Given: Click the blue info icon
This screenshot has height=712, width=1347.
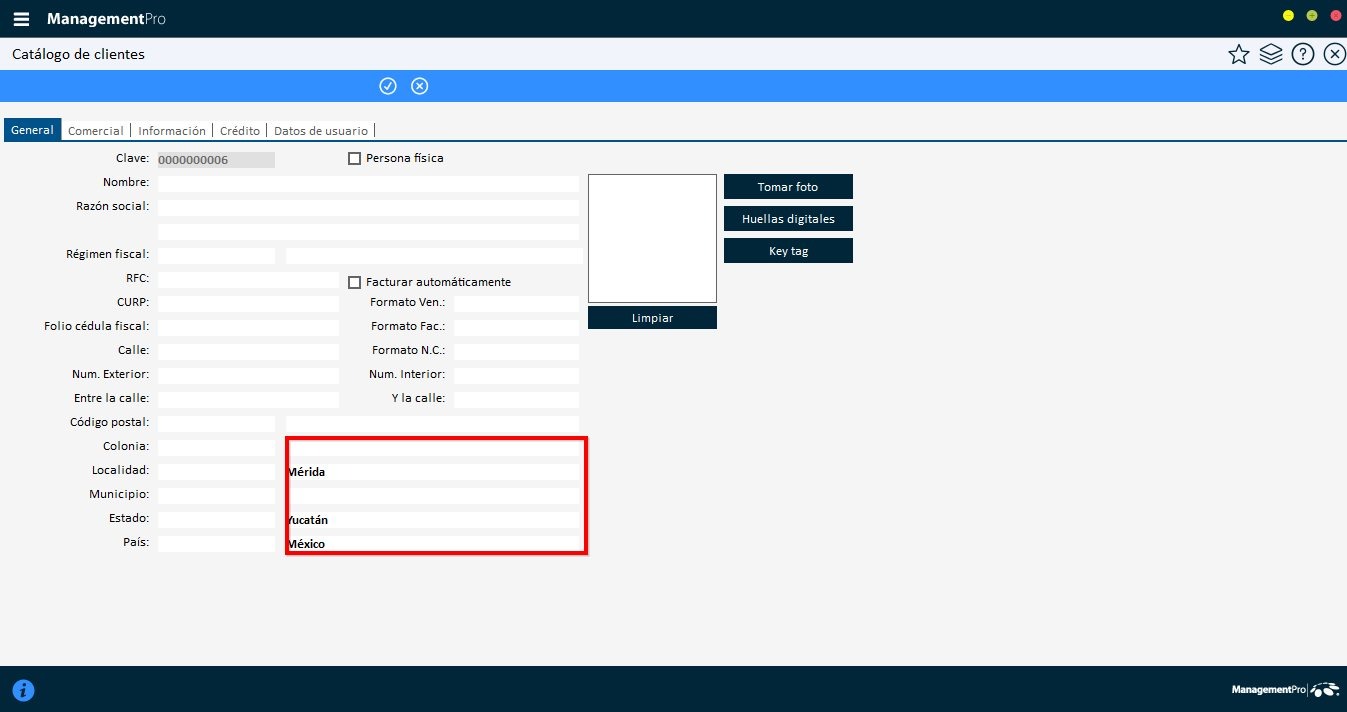Looking at the screenshot, I should 23,690.
